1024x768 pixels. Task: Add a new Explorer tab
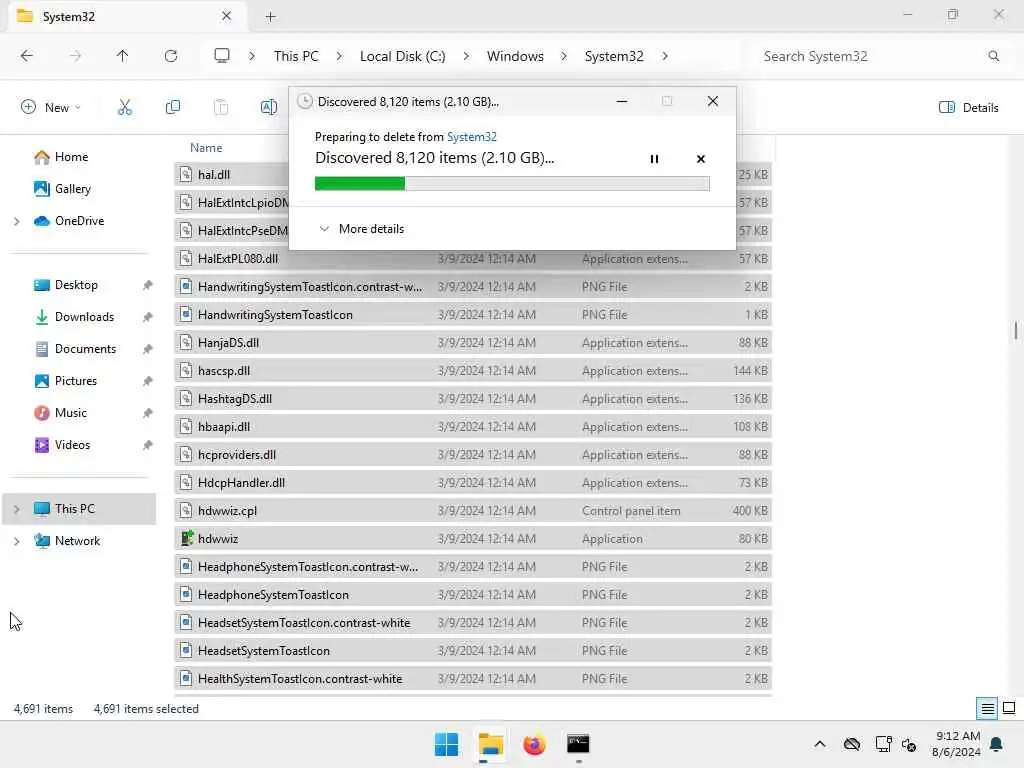coord(270,16)
